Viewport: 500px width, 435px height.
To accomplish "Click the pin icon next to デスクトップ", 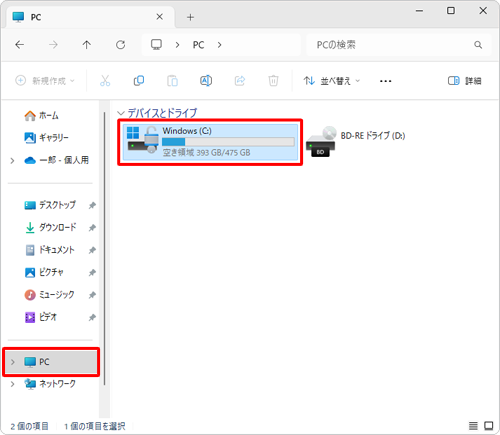I will [92, 205].
